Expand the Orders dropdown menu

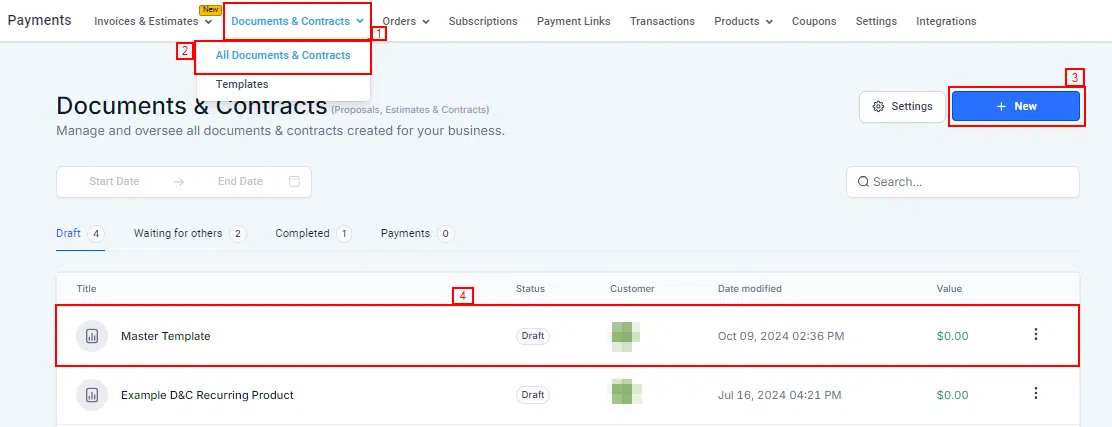(426, 22)
